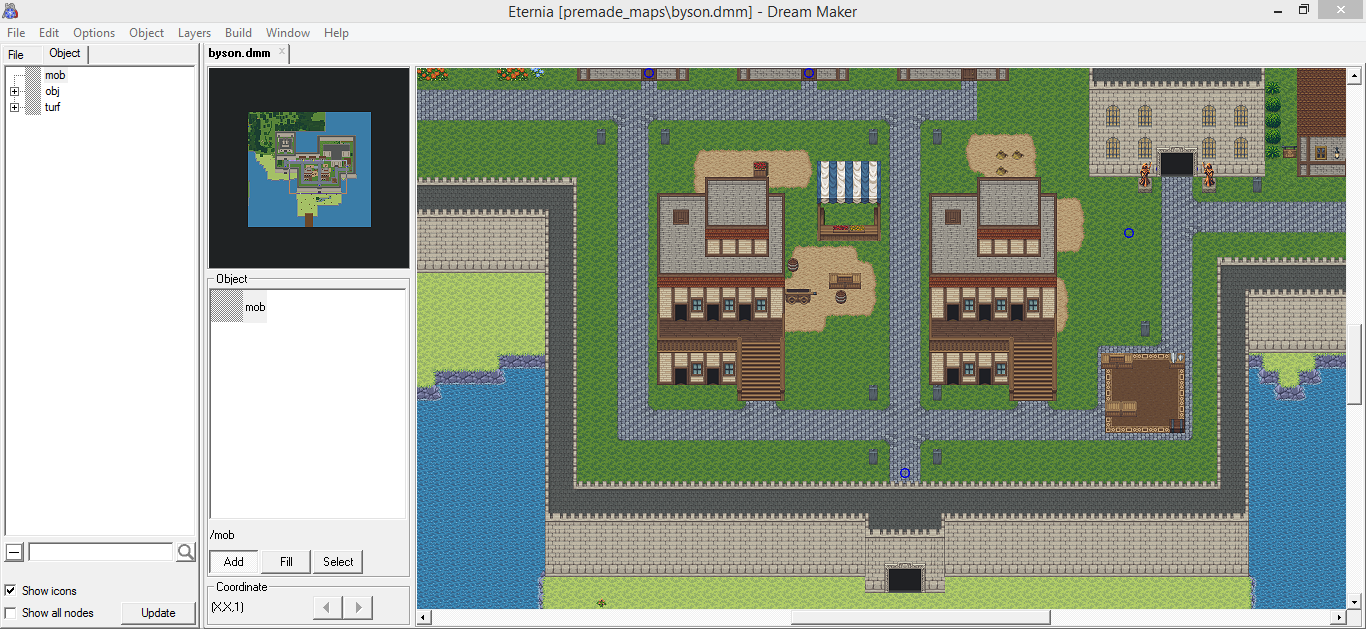The height and width of the screenshot is (629, 1366).
Task: Close the byson.dmm tab with x
Action: (282, 51)
